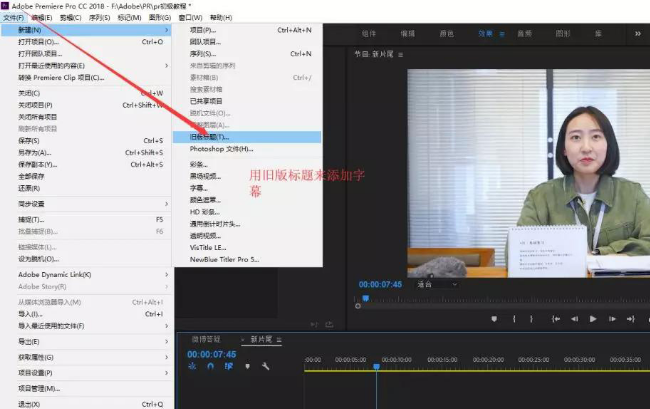Switch to the 新片尾 sequence tab
Screen dimensions: 650x409
tap(261, 339)
